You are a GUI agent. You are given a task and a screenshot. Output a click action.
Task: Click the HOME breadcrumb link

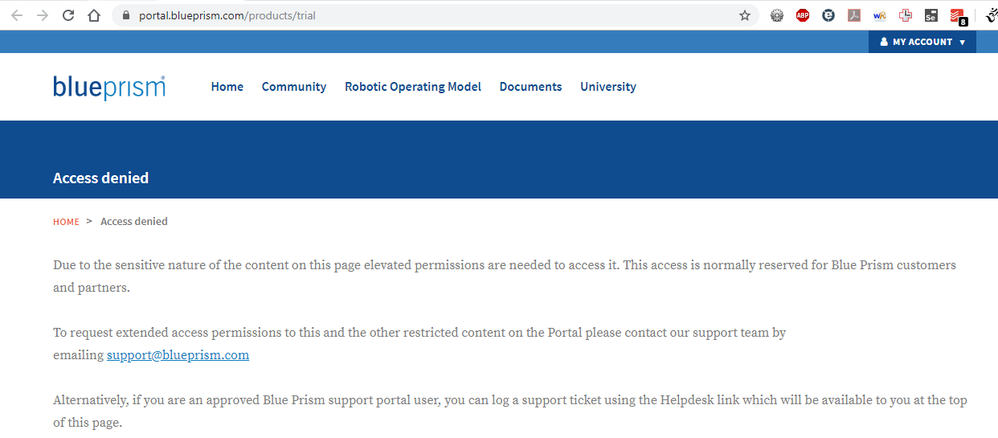point(66,222)
